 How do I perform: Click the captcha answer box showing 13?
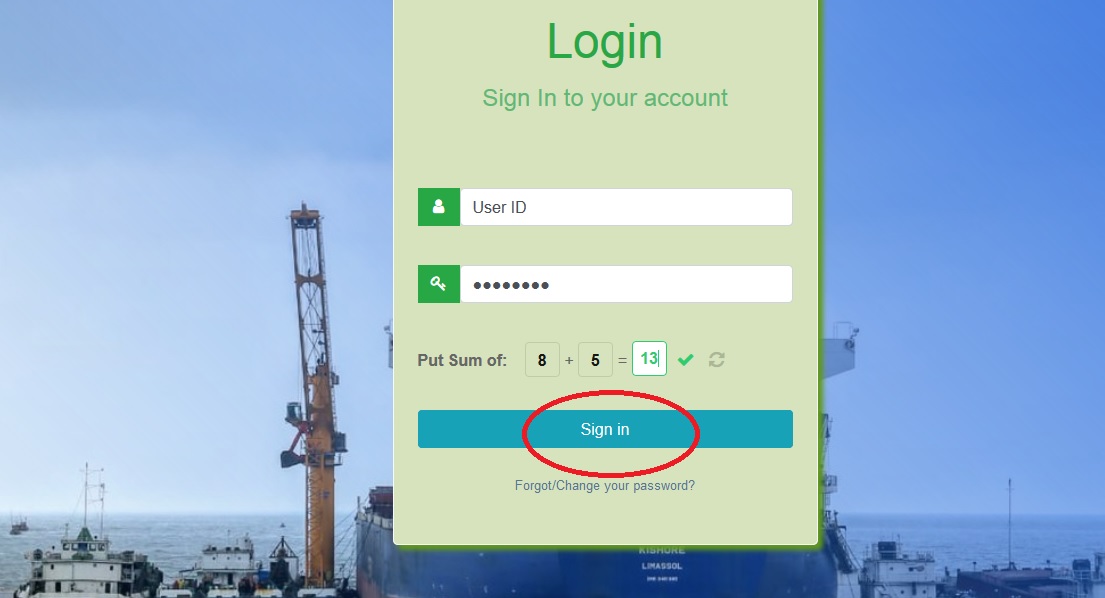tap(649, 359)
